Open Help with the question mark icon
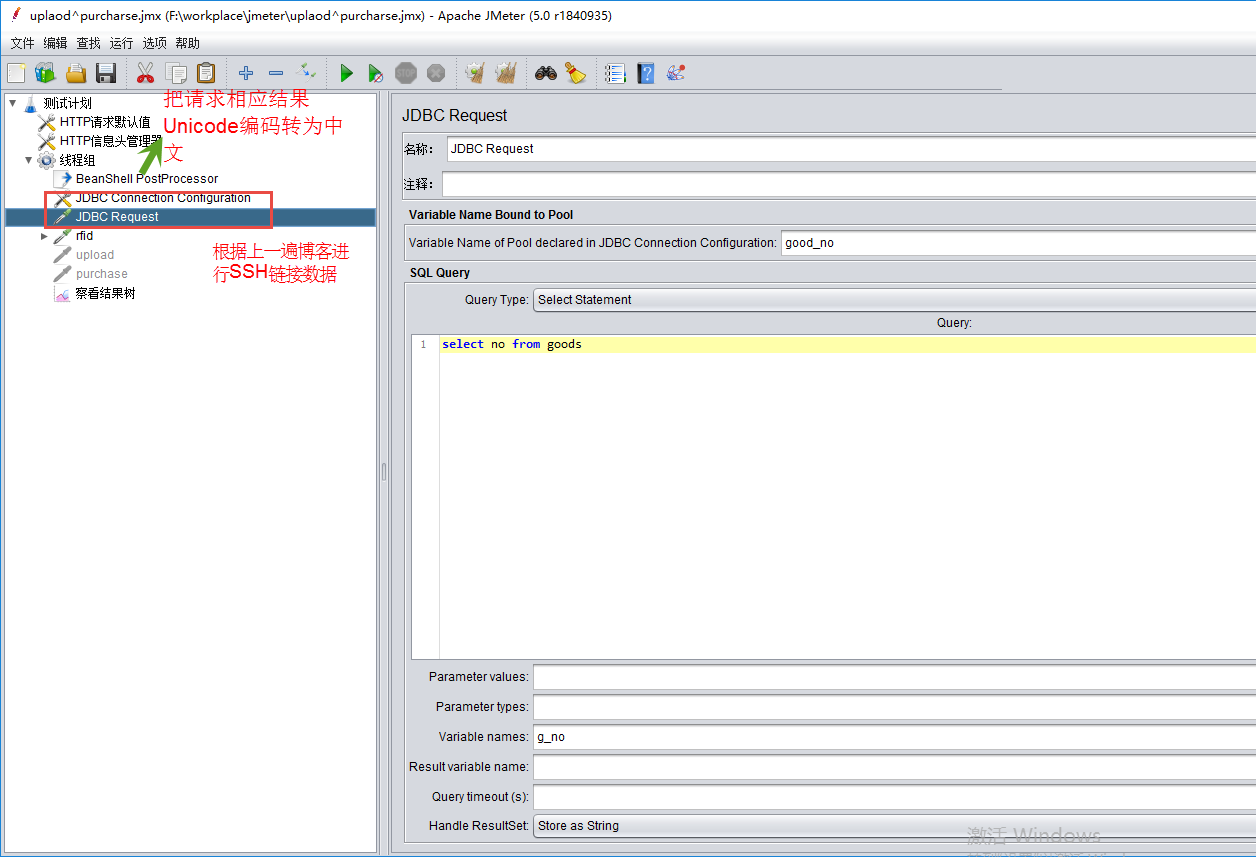The width and height of the screenshot is (1256, 857). pyautogui.click(x=646, y=73)
